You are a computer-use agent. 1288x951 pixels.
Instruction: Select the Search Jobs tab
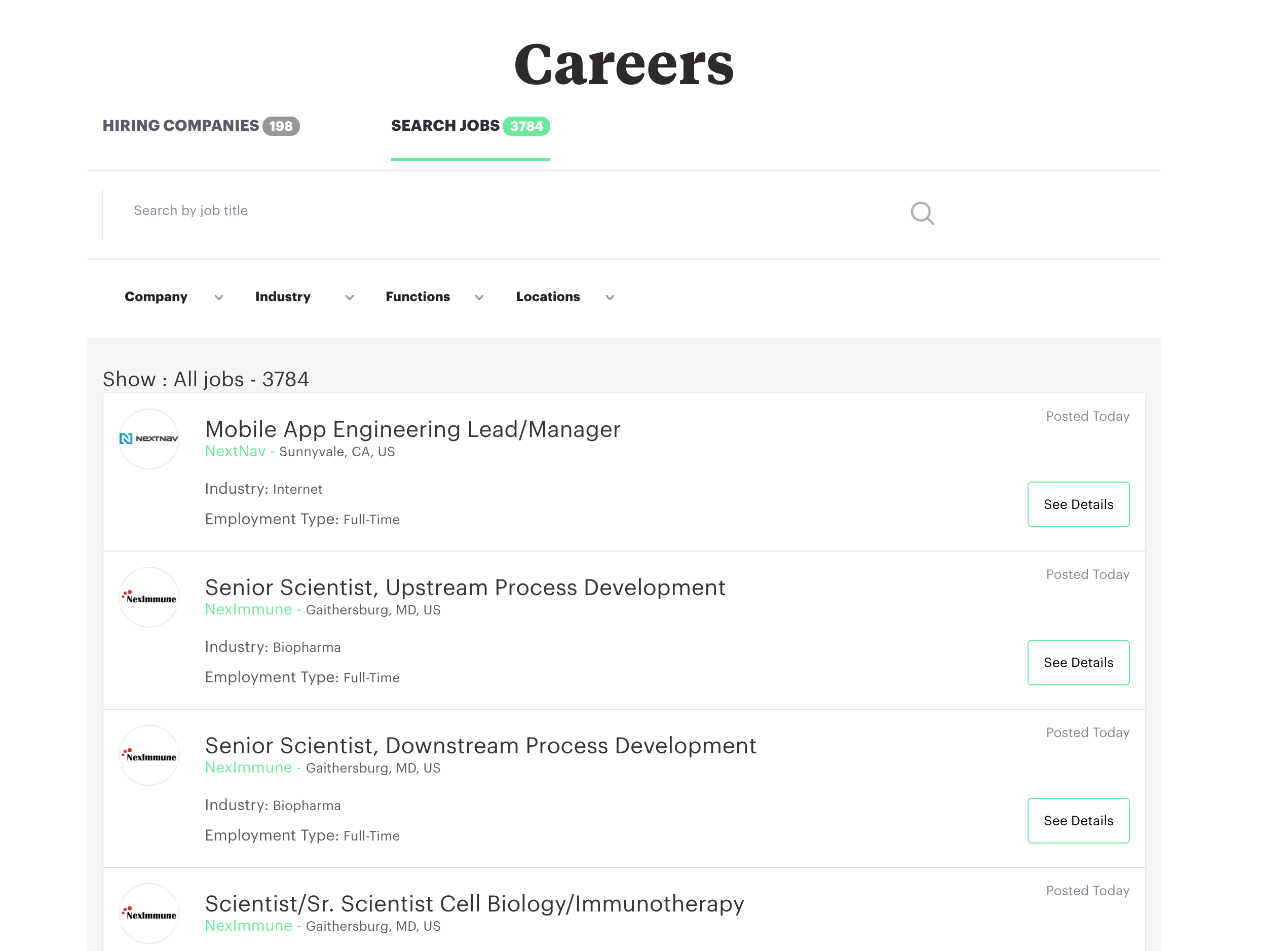click(469, 126)
